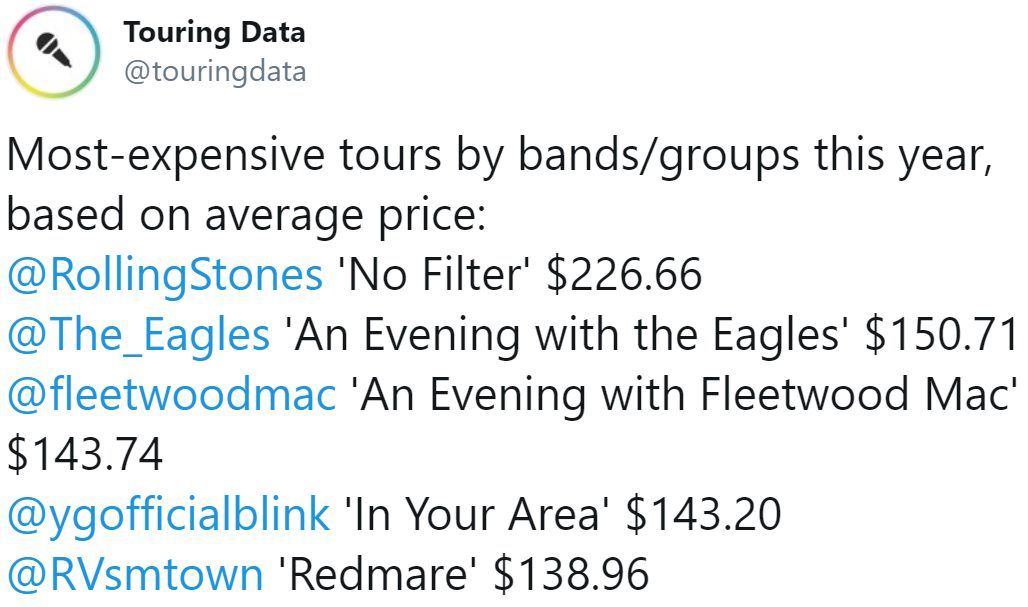
Task: Open the @fleetwoodmac mention link
Action: [171, 394]
